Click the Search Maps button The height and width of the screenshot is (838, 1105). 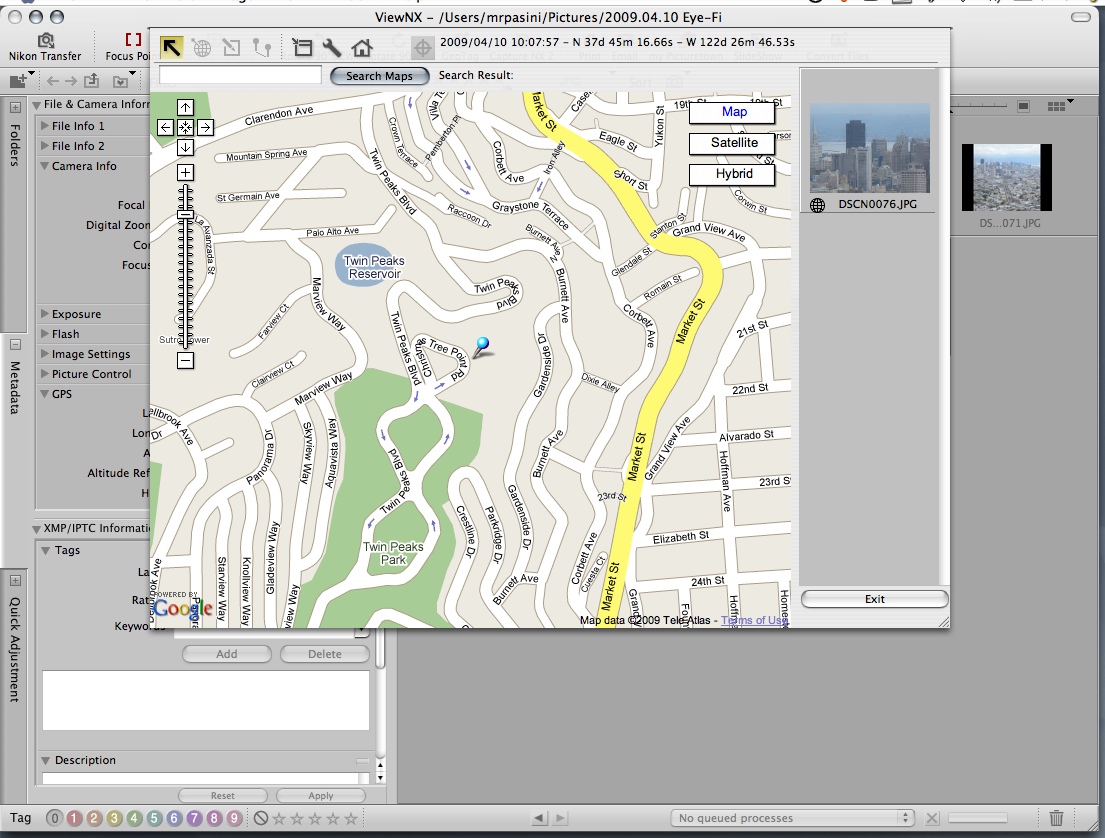pos(379,76)
